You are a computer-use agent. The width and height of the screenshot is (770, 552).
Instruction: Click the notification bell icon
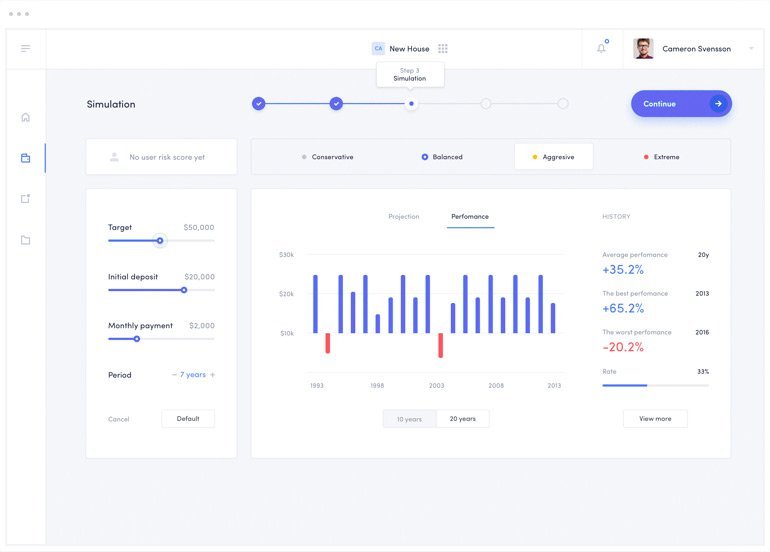pyautogui.click(x=601, y=48)
